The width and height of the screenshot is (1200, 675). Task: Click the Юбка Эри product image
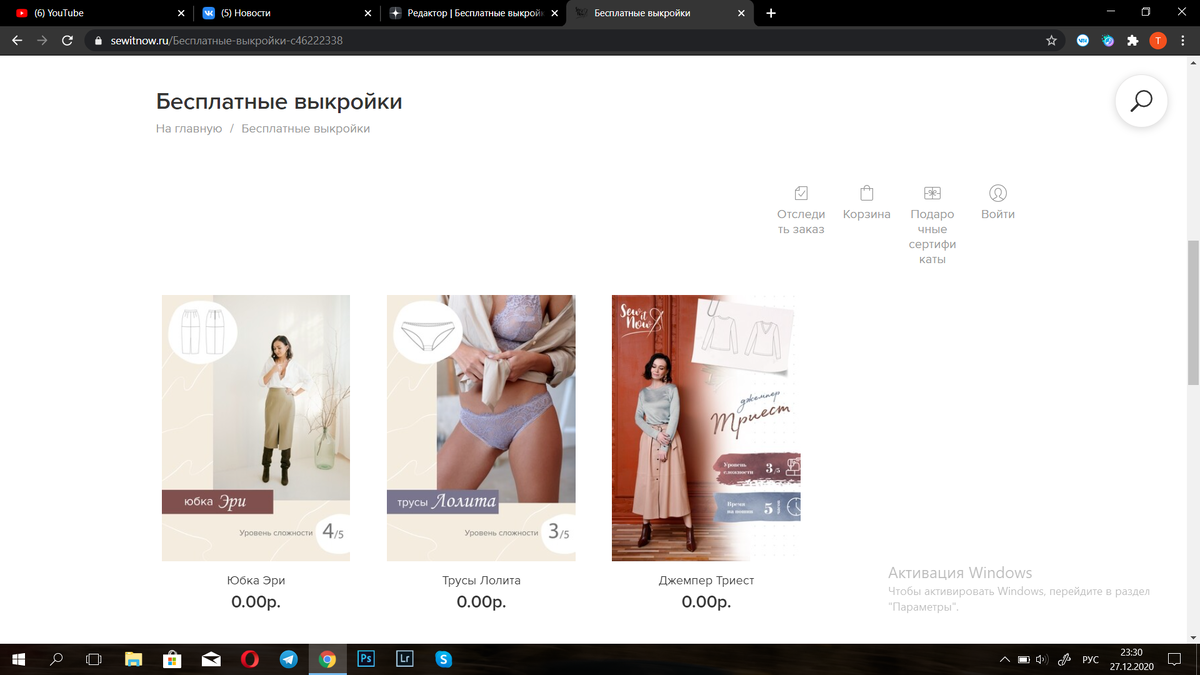pos(256,428)
